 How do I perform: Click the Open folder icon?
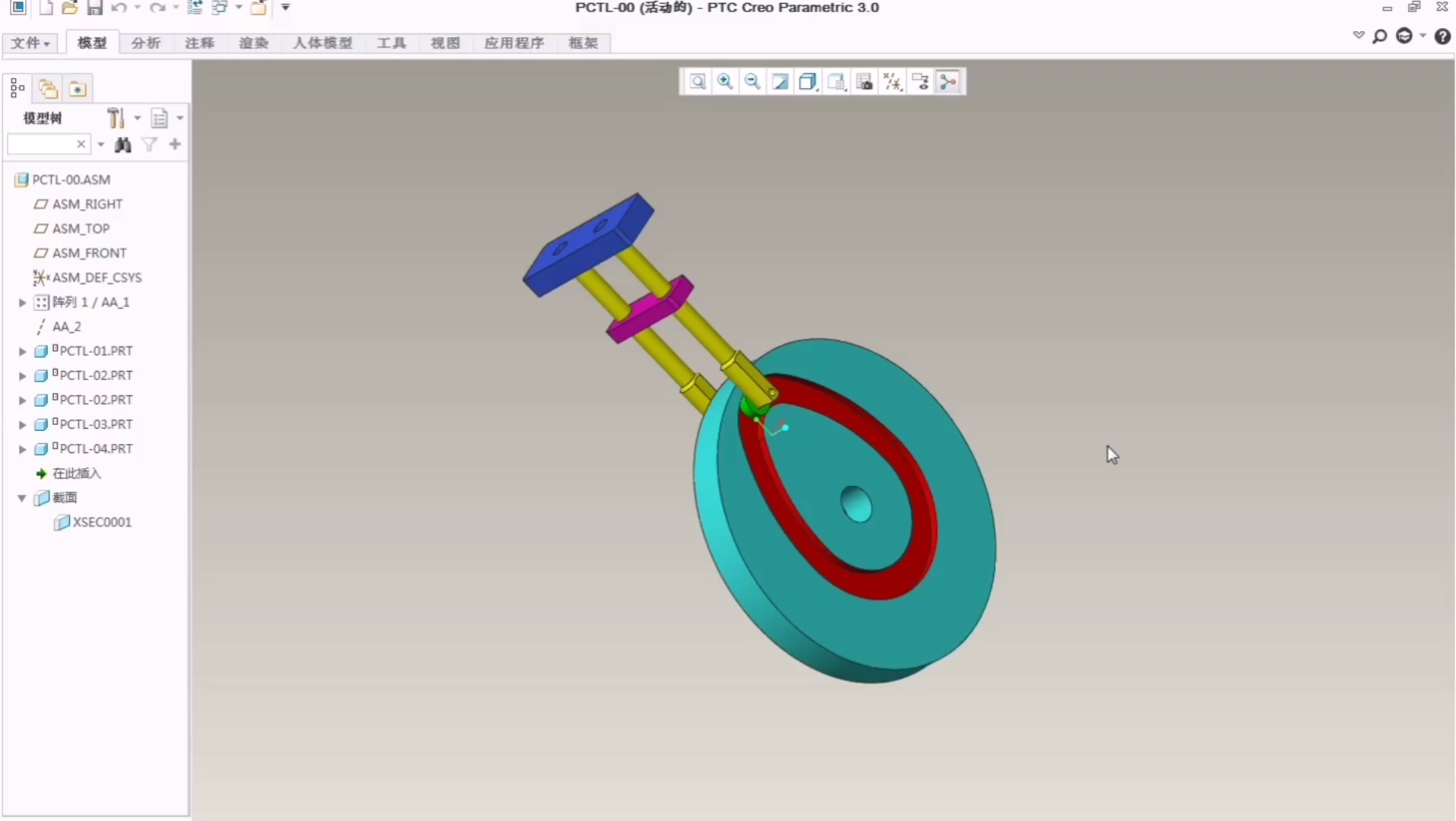tap(70, 8)
